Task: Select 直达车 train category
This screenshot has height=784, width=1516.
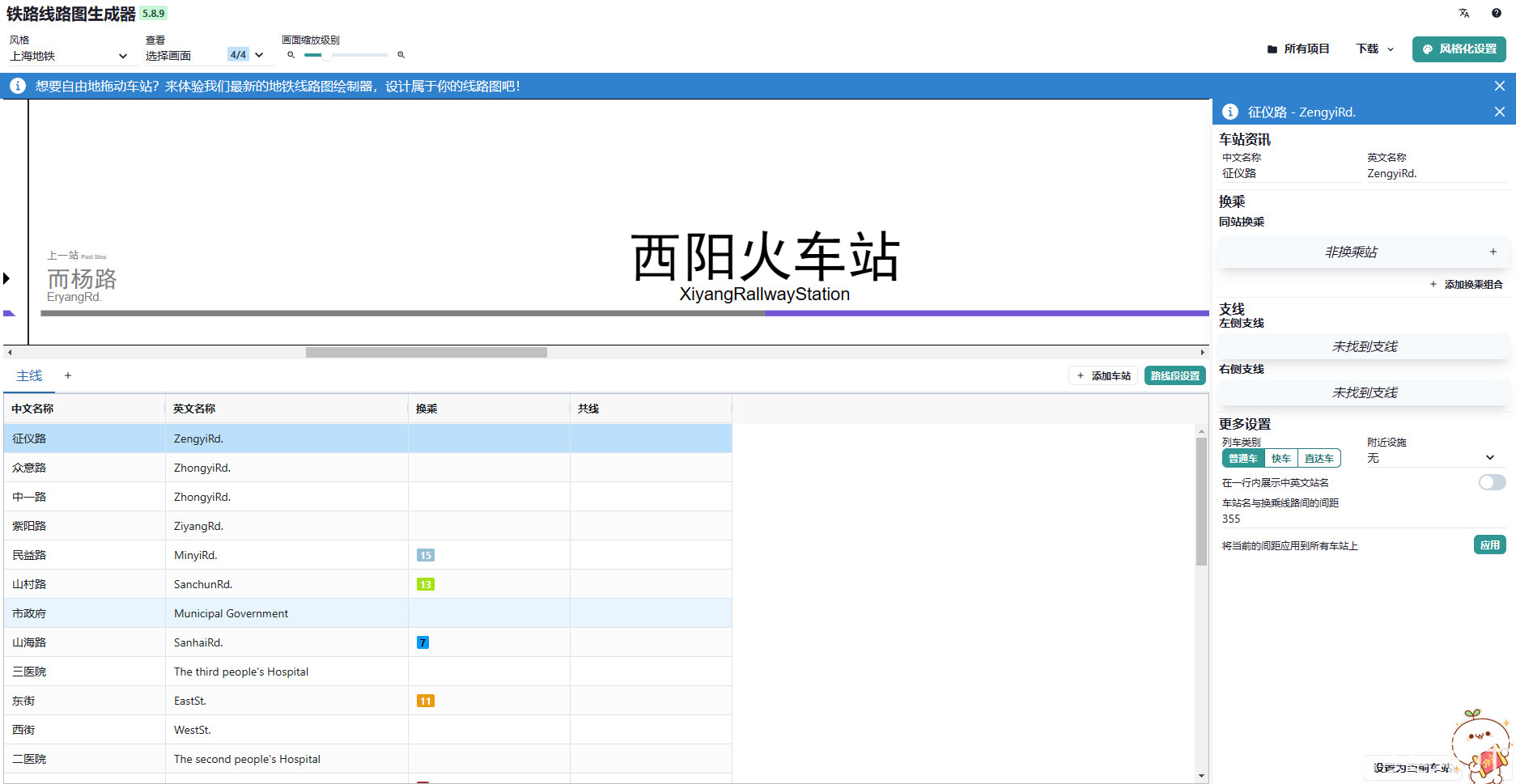Action: click(1319, 458)
